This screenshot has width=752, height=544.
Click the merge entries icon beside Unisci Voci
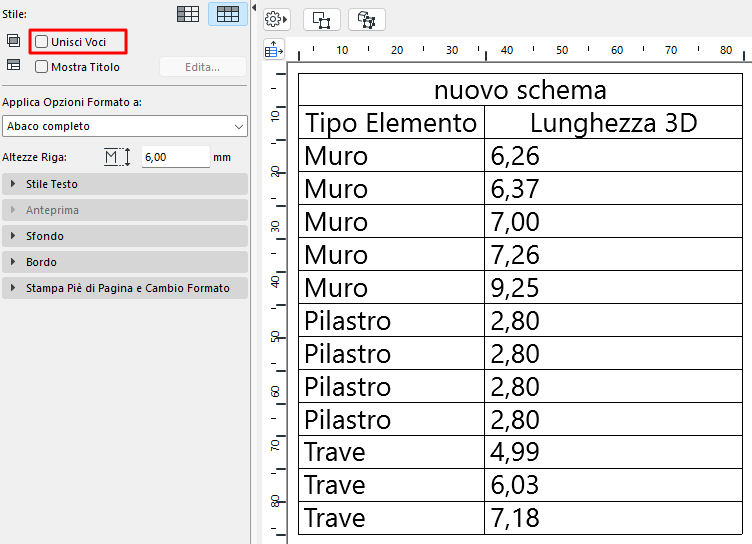(13, 41)
